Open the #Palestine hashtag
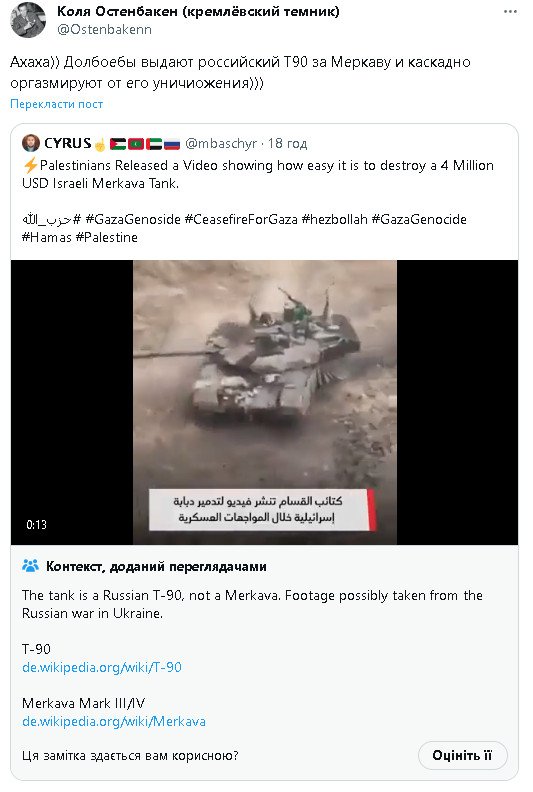533x792 pixels. [107, 237]
